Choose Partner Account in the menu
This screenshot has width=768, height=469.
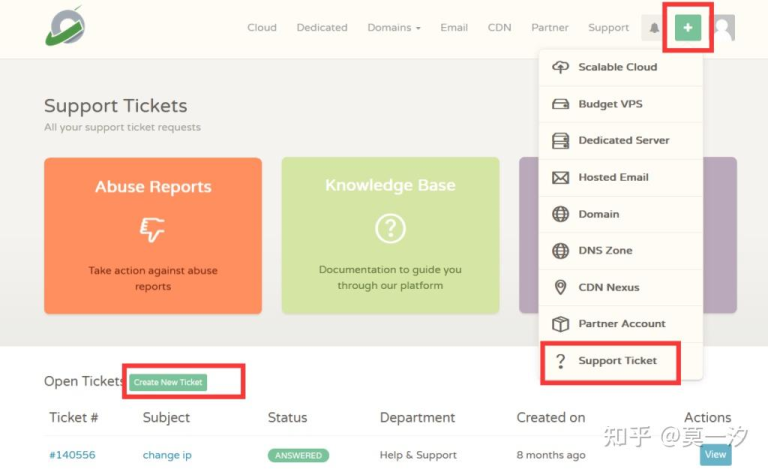[x=620, y=324]
